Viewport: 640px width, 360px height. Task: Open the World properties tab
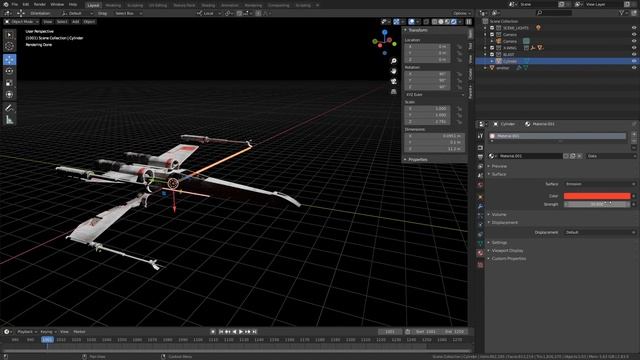tap(480, 185)
